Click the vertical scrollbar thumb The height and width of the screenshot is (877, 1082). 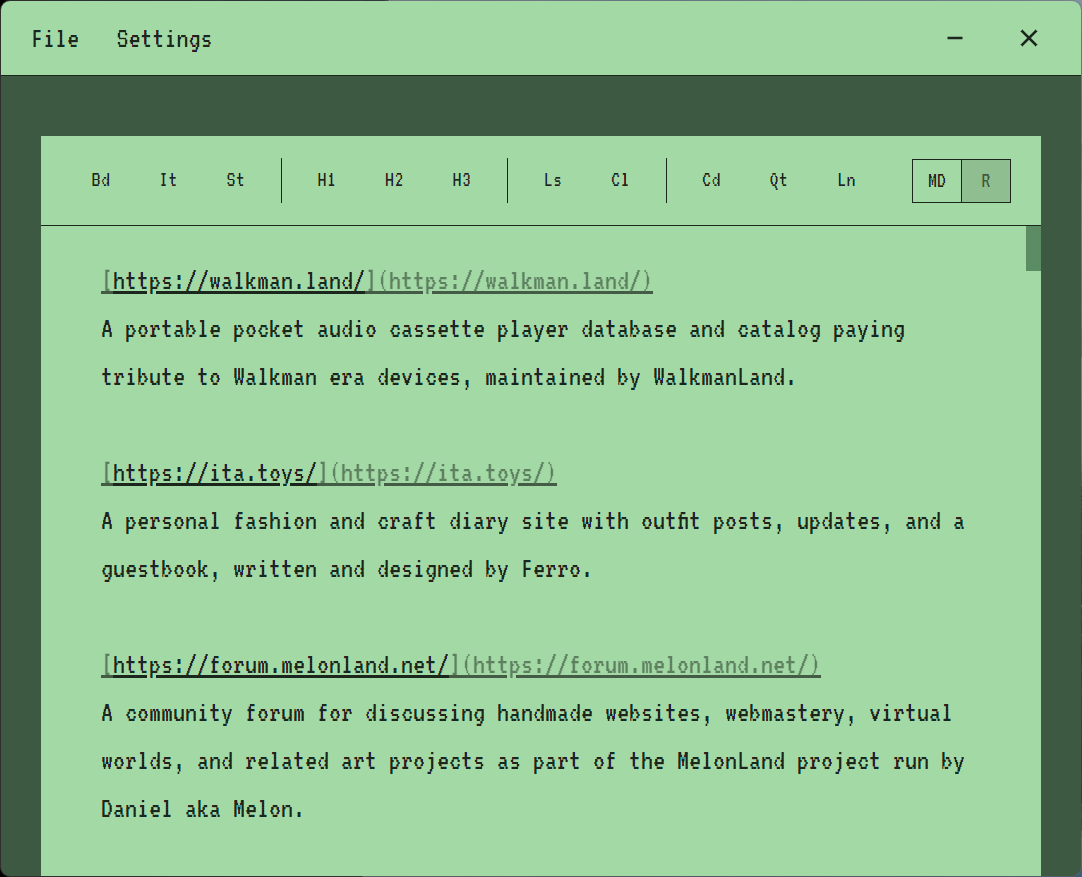point(1033,248)
